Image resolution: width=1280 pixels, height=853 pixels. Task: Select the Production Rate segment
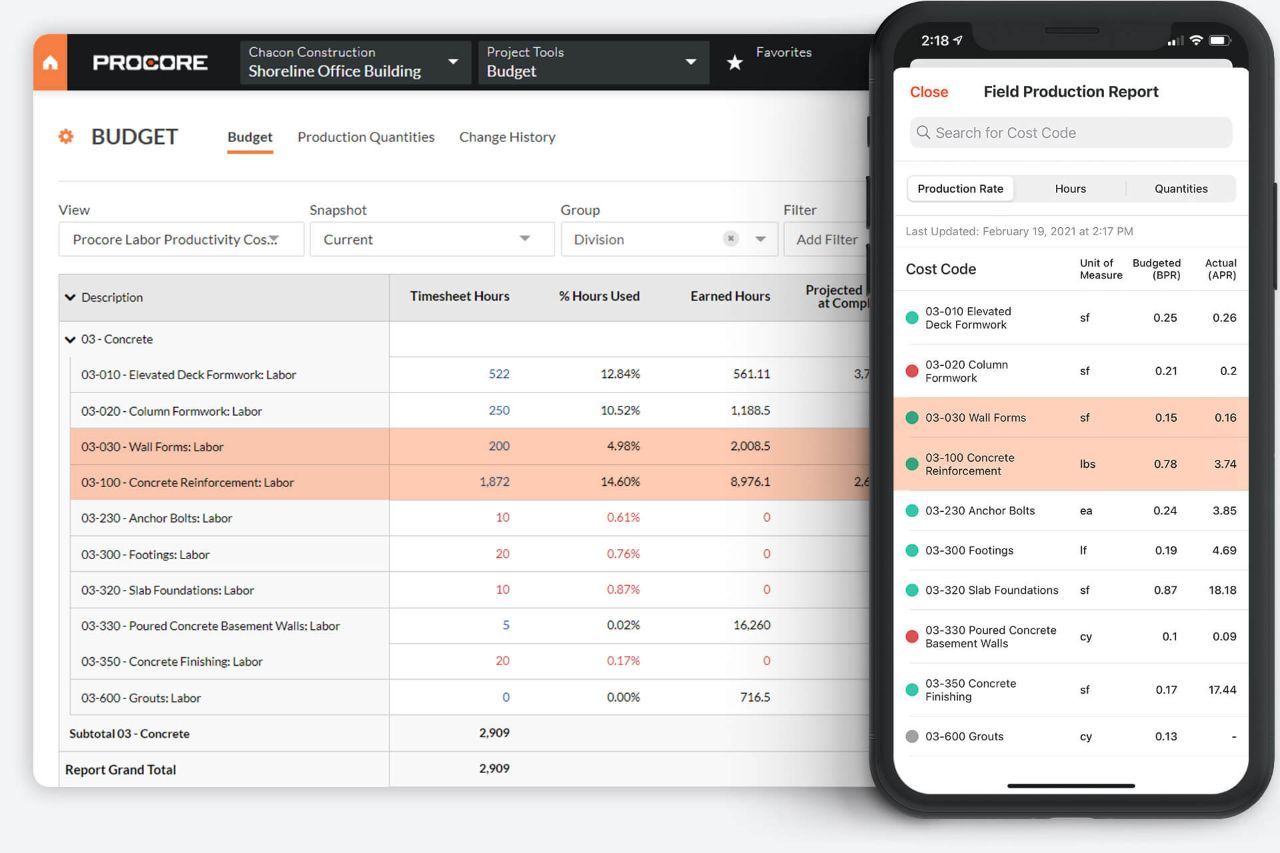tap(960, 189)
